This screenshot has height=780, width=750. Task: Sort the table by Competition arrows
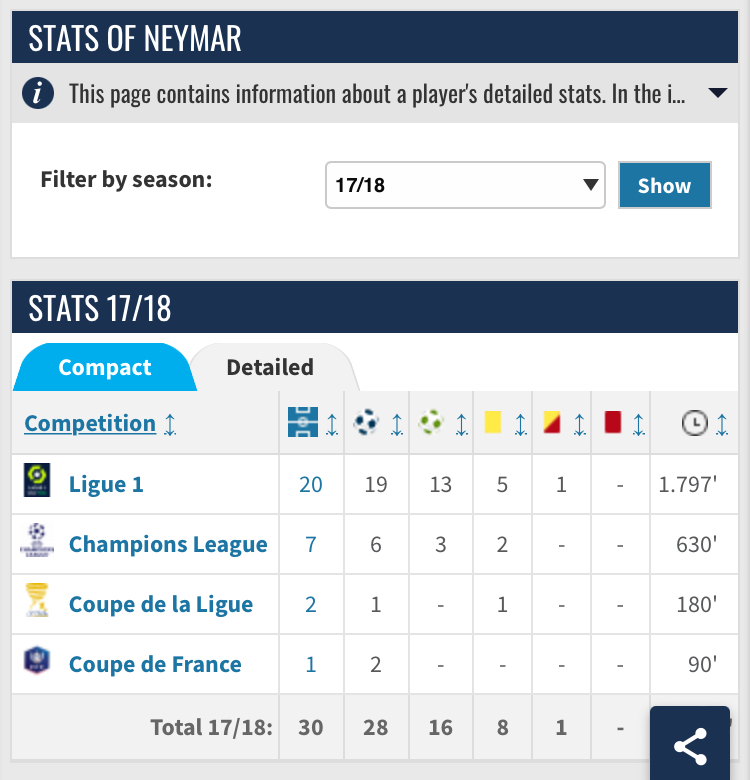(x=170, y=424)
